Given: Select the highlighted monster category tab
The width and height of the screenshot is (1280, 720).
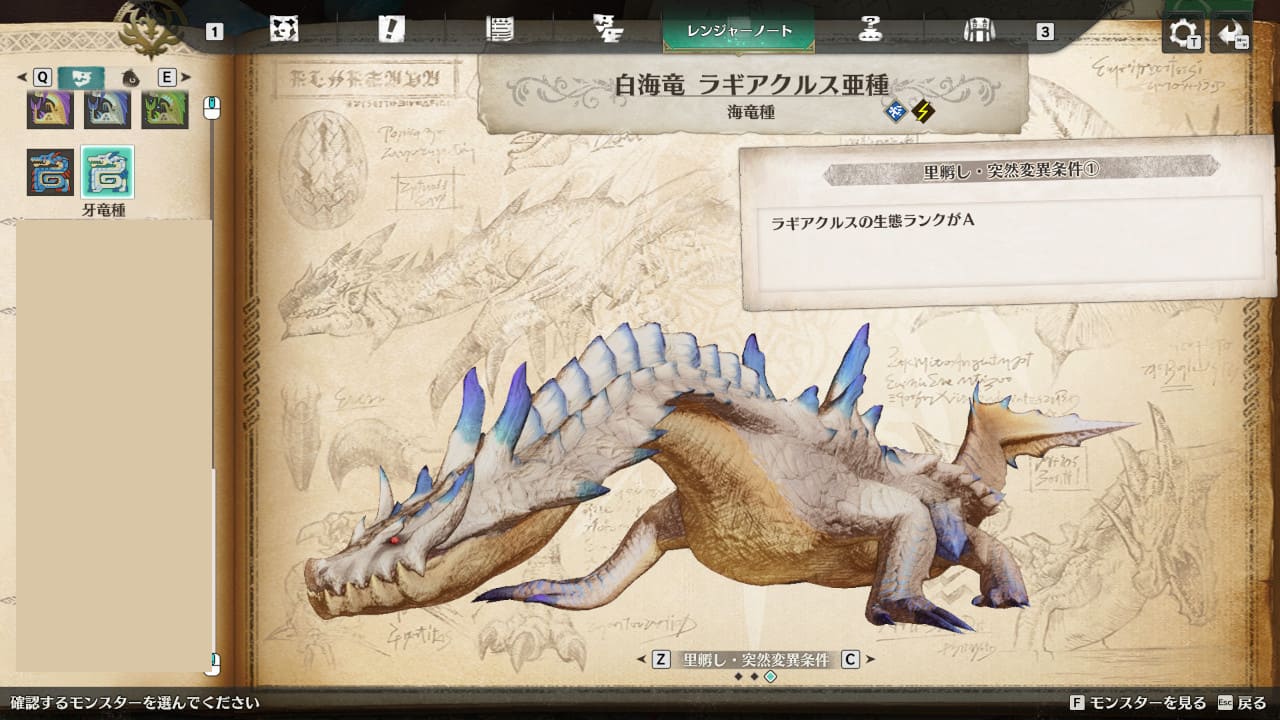Looking at the screenshot, I should click(x=81, y=78).
